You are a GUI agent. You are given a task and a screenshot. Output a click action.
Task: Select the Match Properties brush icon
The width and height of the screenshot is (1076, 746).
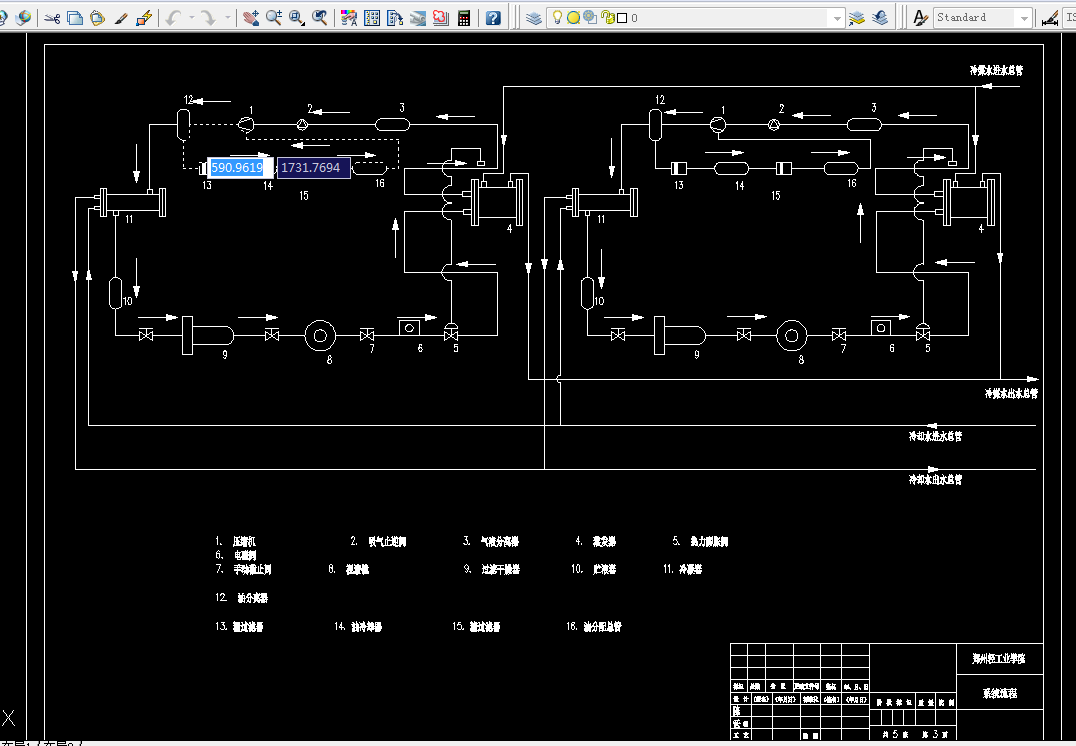pyautogui.click(x=121, y=19)
